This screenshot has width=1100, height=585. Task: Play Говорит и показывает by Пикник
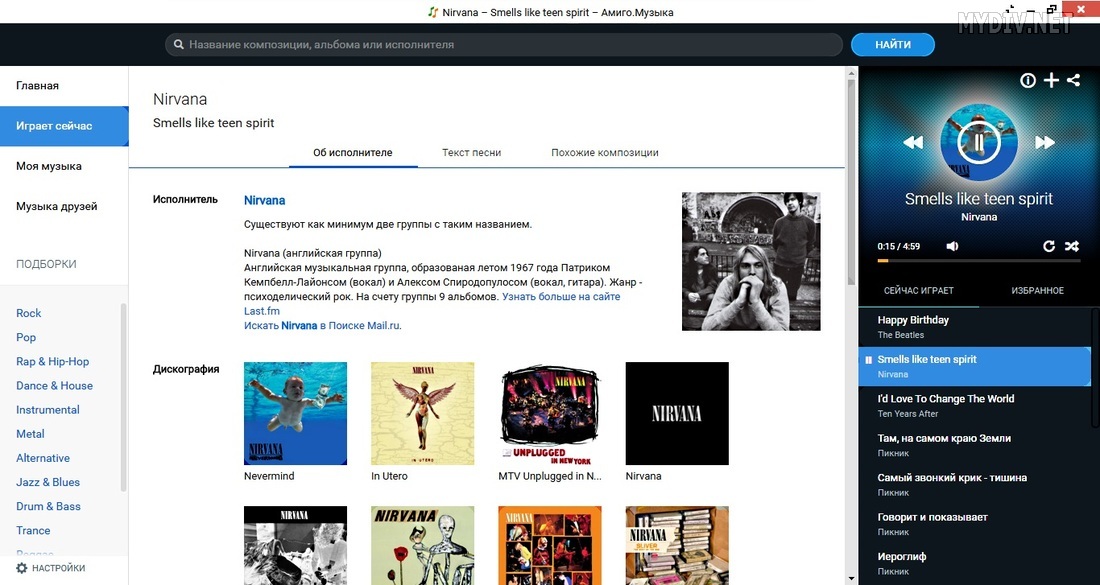pyautogui.click(x=974, y=524)
